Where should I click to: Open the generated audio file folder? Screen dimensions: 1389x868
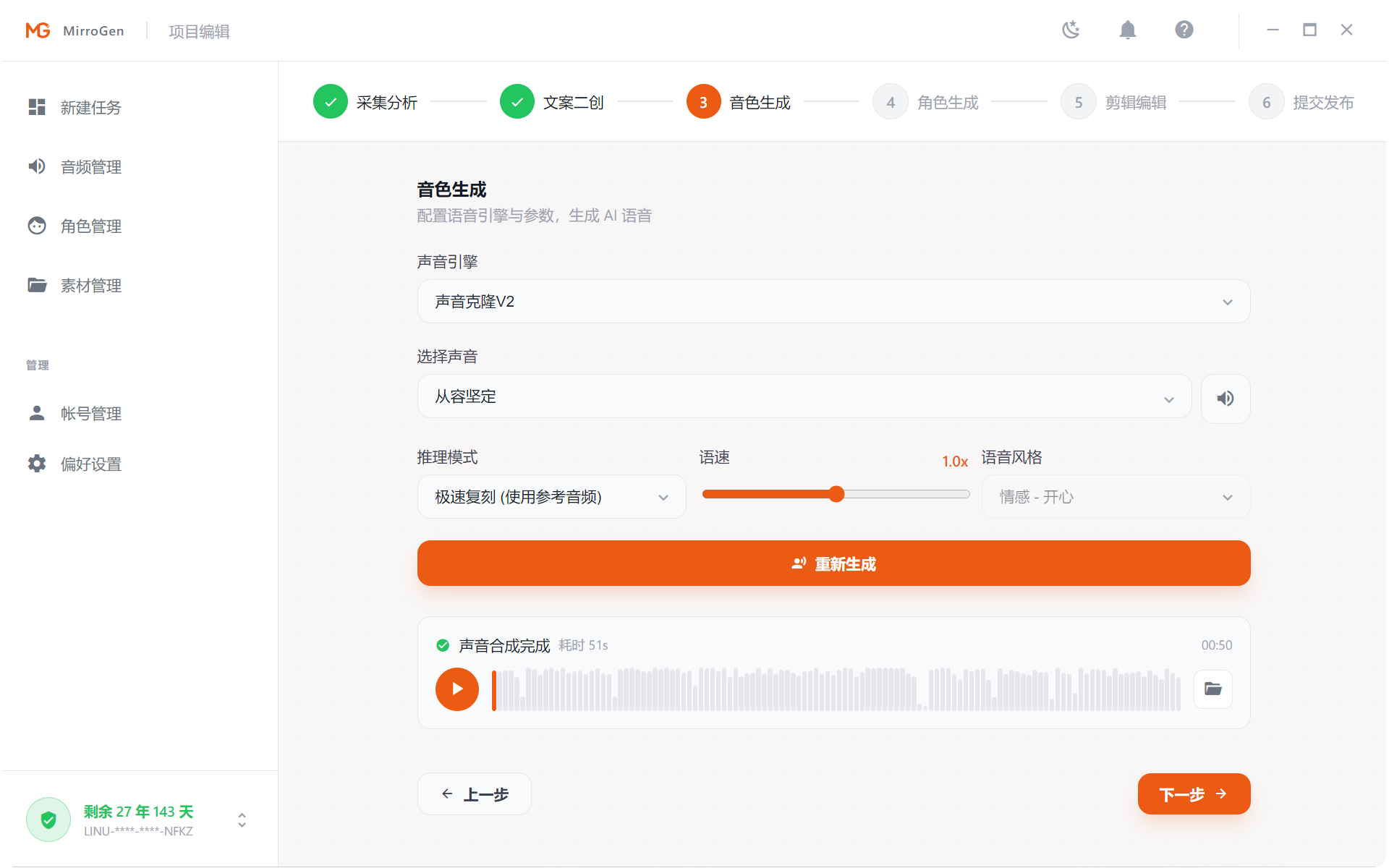(1212, 689)
